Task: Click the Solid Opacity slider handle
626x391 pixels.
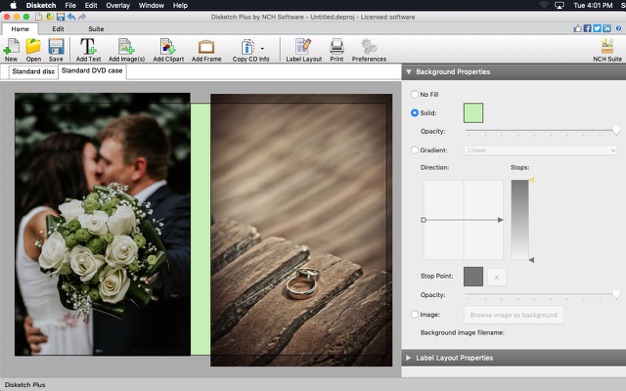Action: (x=616, y=130)
